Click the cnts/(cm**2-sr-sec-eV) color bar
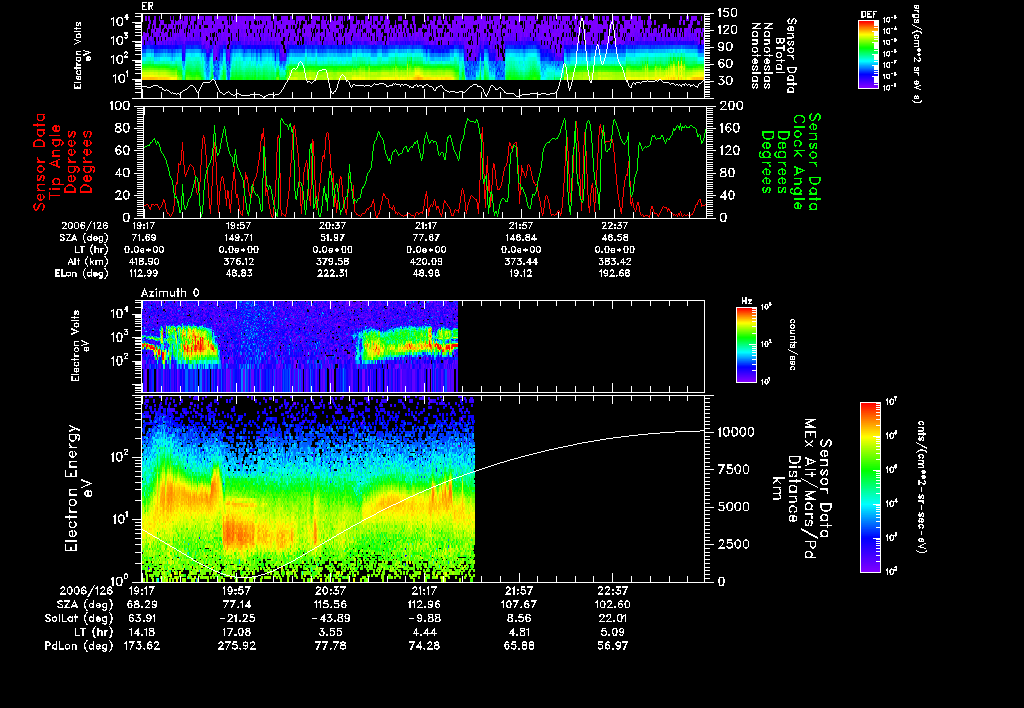This screenshot has width=1024, height=708. 870,487
